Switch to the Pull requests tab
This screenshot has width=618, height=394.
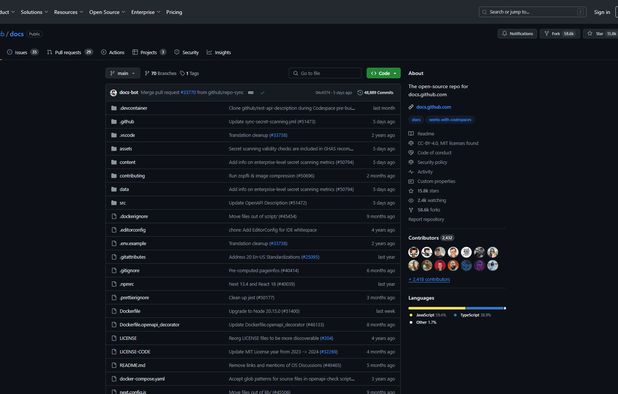[x=70, y=52]
